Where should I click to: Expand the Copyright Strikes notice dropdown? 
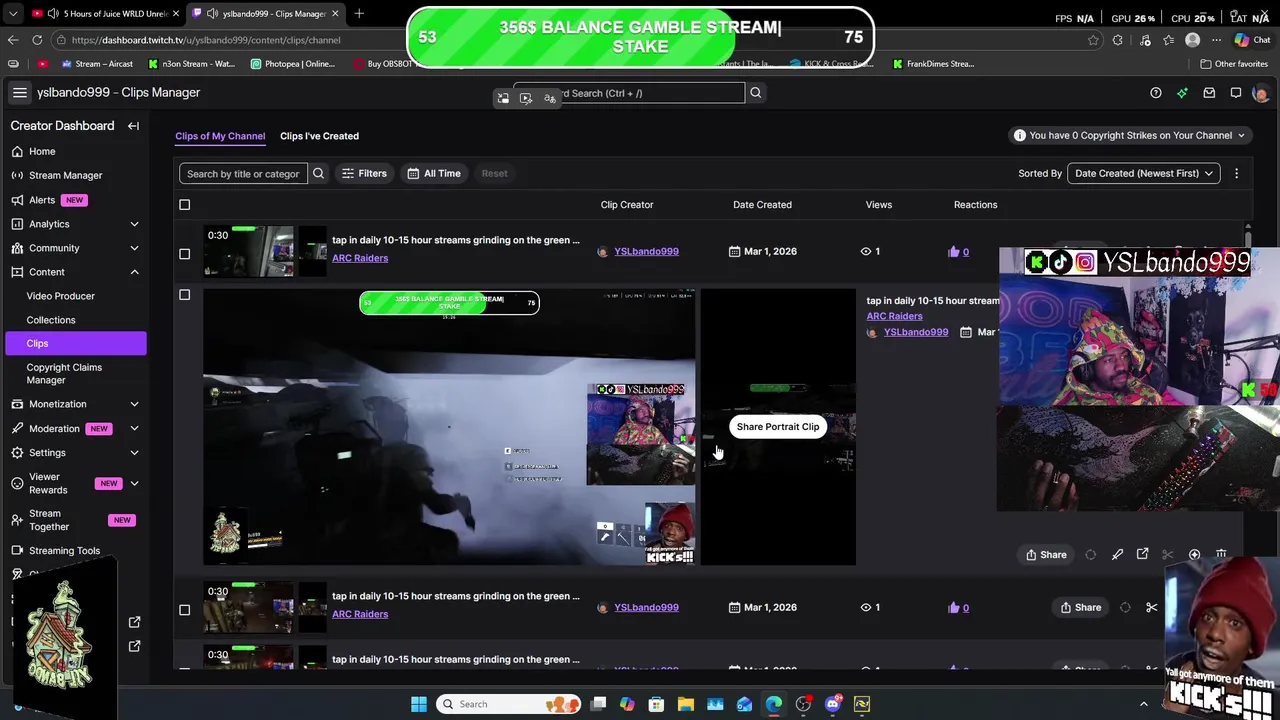coord(1129,135)
